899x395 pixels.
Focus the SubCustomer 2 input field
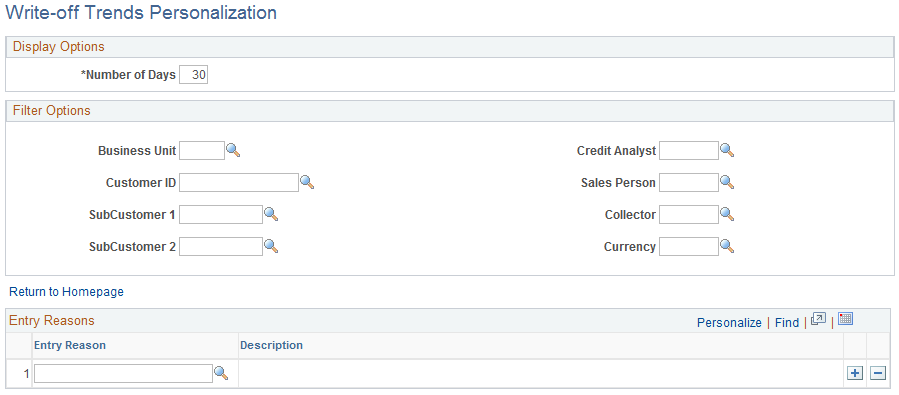[x=221, y=247]
